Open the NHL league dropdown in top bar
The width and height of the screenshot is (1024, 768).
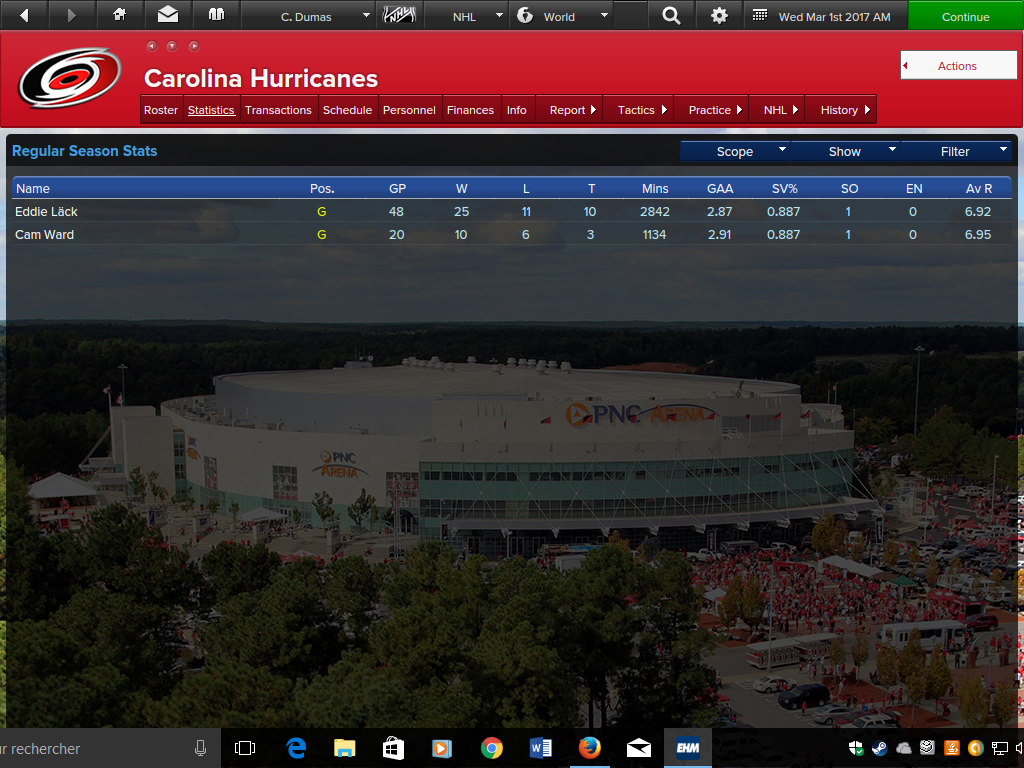coord(466,16)
